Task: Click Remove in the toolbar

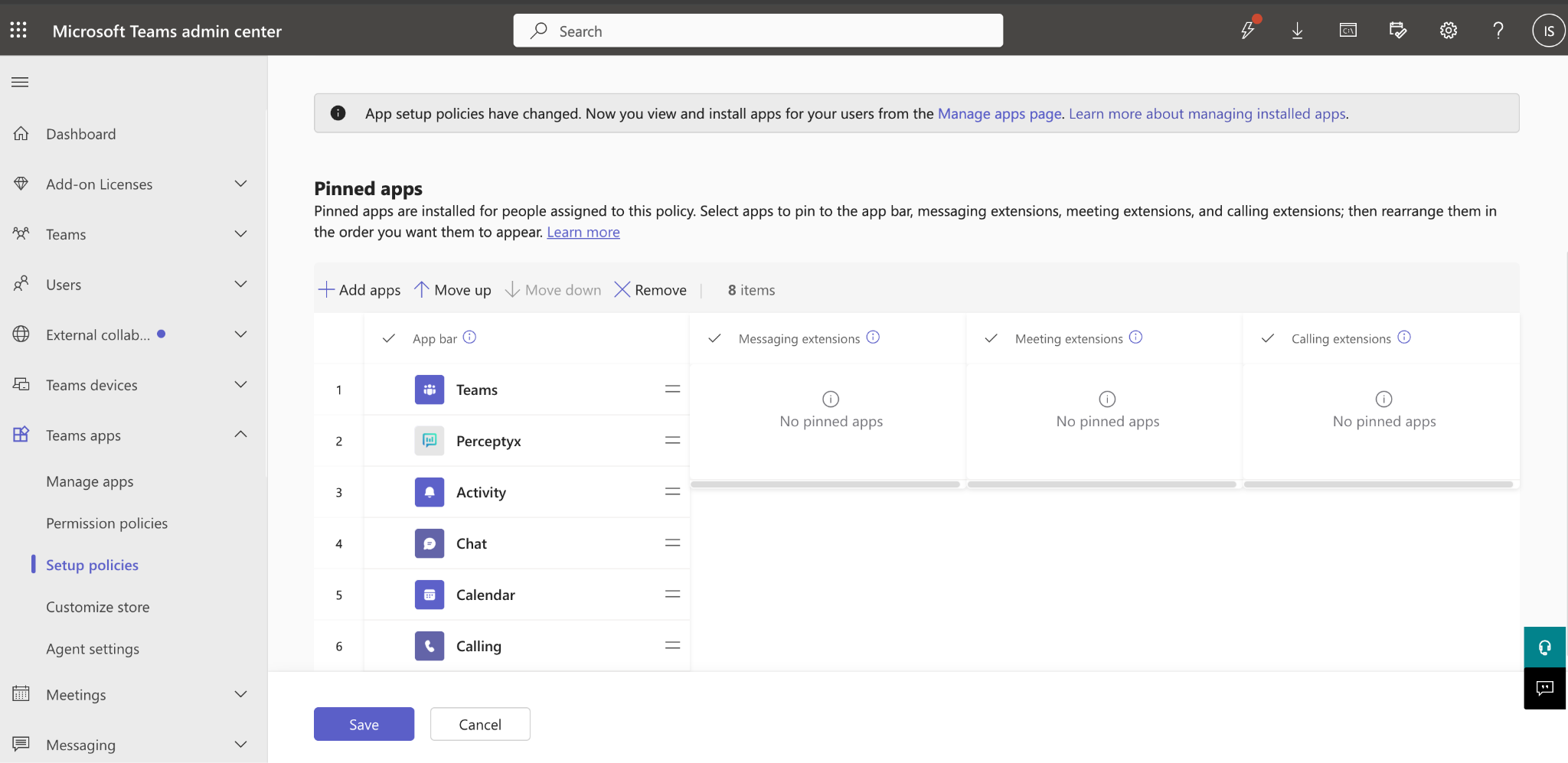Action: click(x=651, y=290)
